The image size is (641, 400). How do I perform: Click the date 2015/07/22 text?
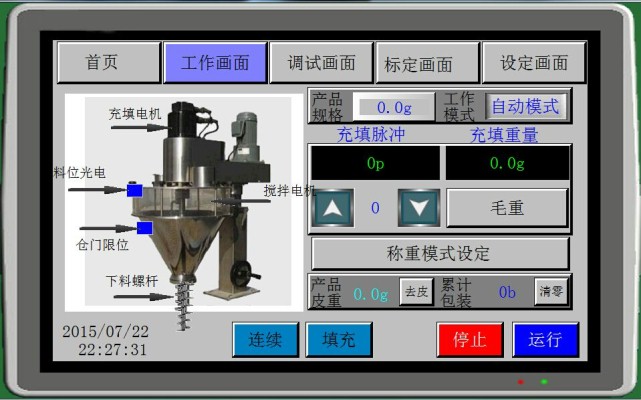105,331
